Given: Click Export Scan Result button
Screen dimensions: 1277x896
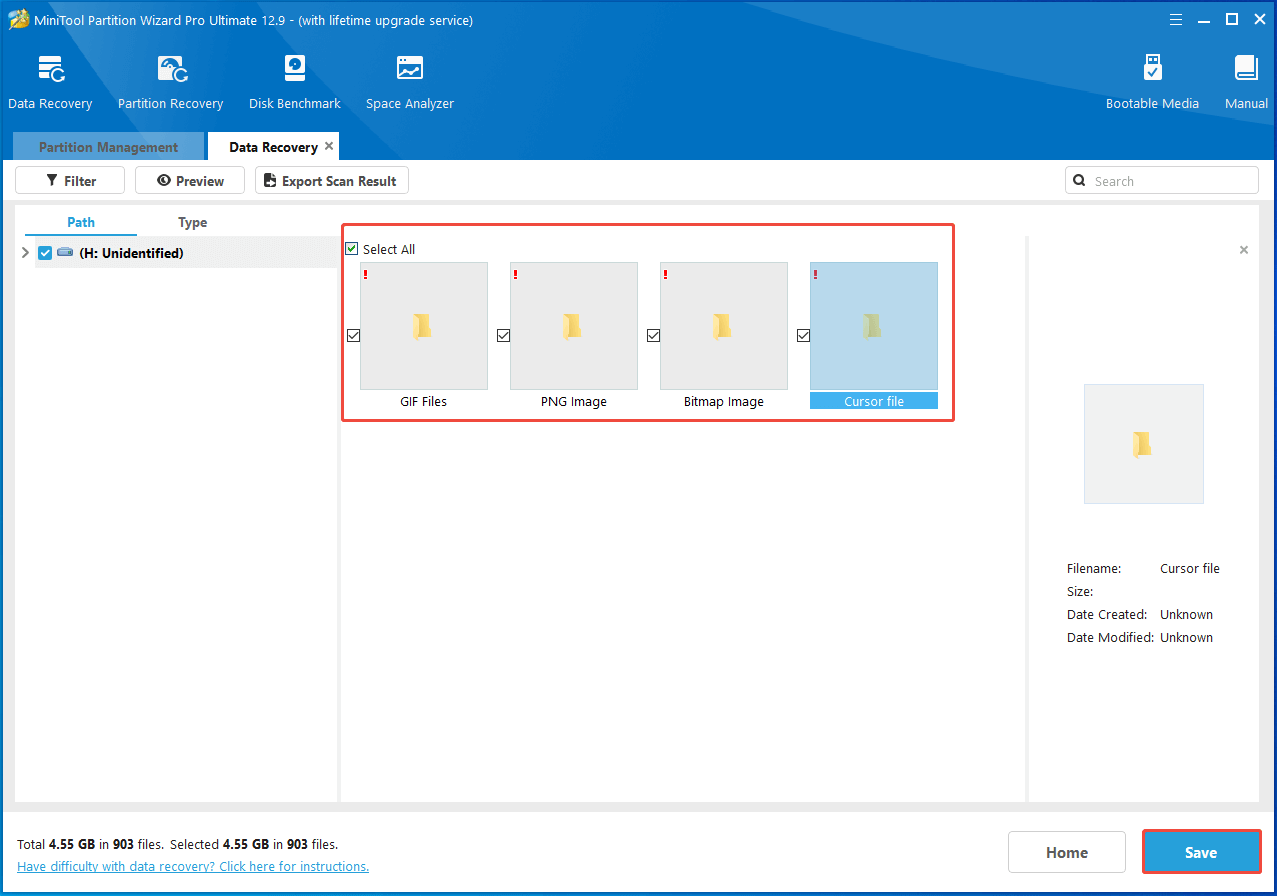Looking at the screenshot, I should (332, 180).
